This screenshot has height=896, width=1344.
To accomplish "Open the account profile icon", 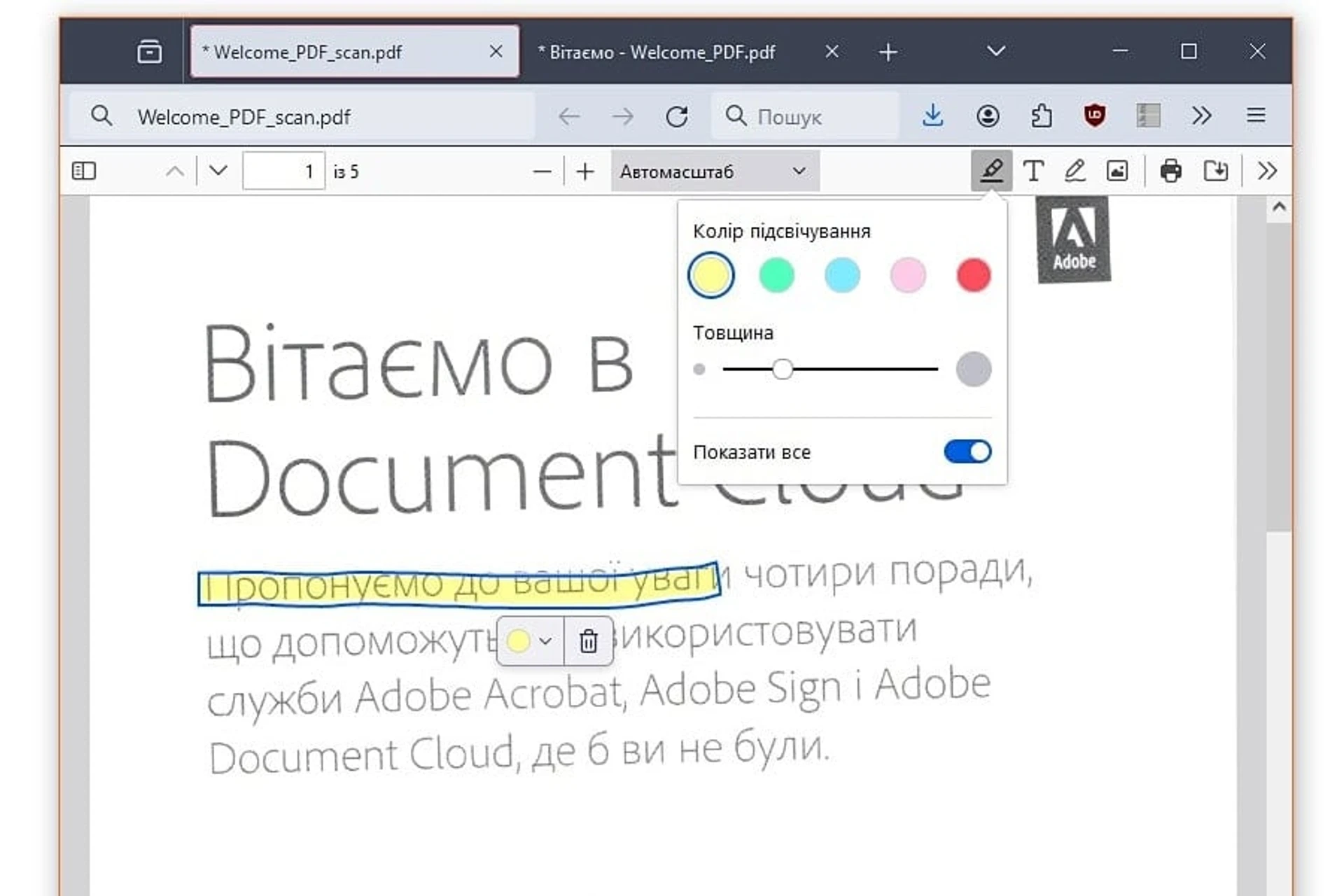I will (x=988, y=115).
